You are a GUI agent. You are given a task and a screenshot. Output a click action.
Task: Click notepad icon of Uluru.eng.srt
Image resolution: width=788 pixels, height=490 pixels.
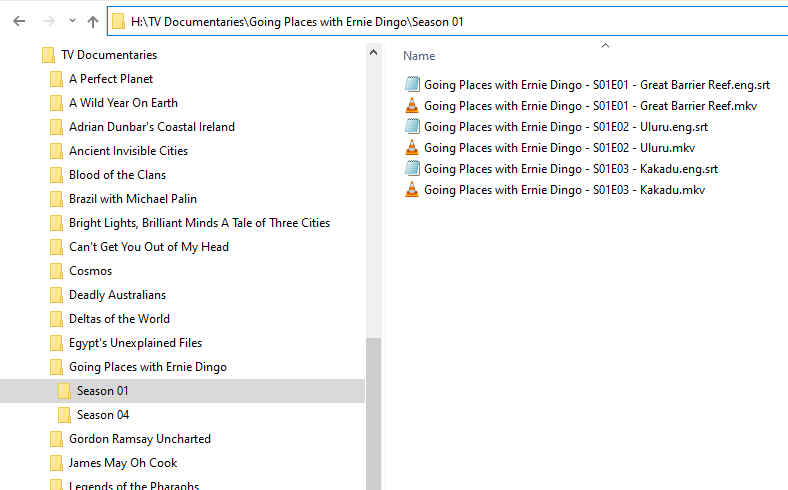(412, 126)
